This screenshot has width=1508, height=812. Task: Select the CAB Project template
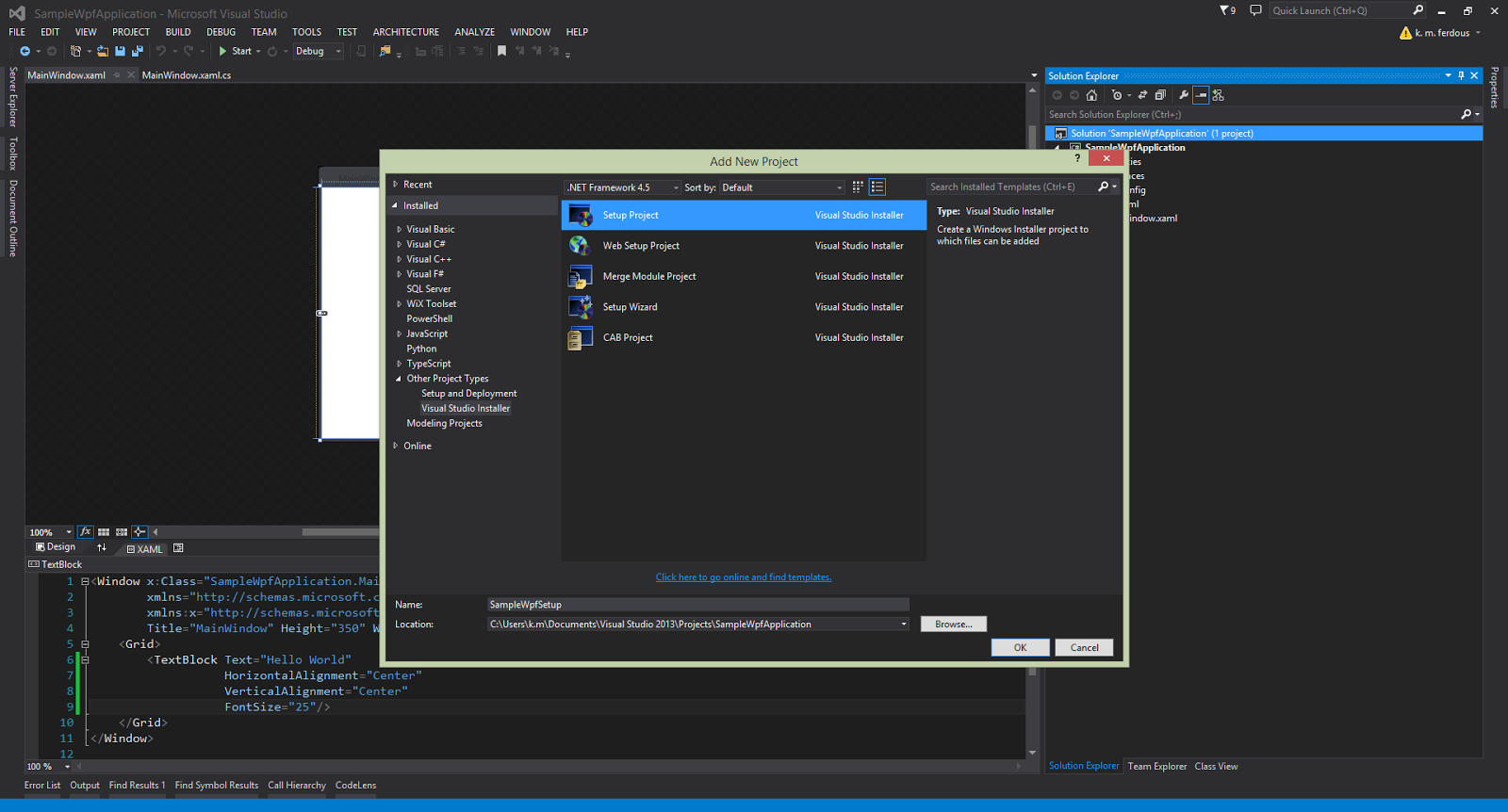[745, 337]
